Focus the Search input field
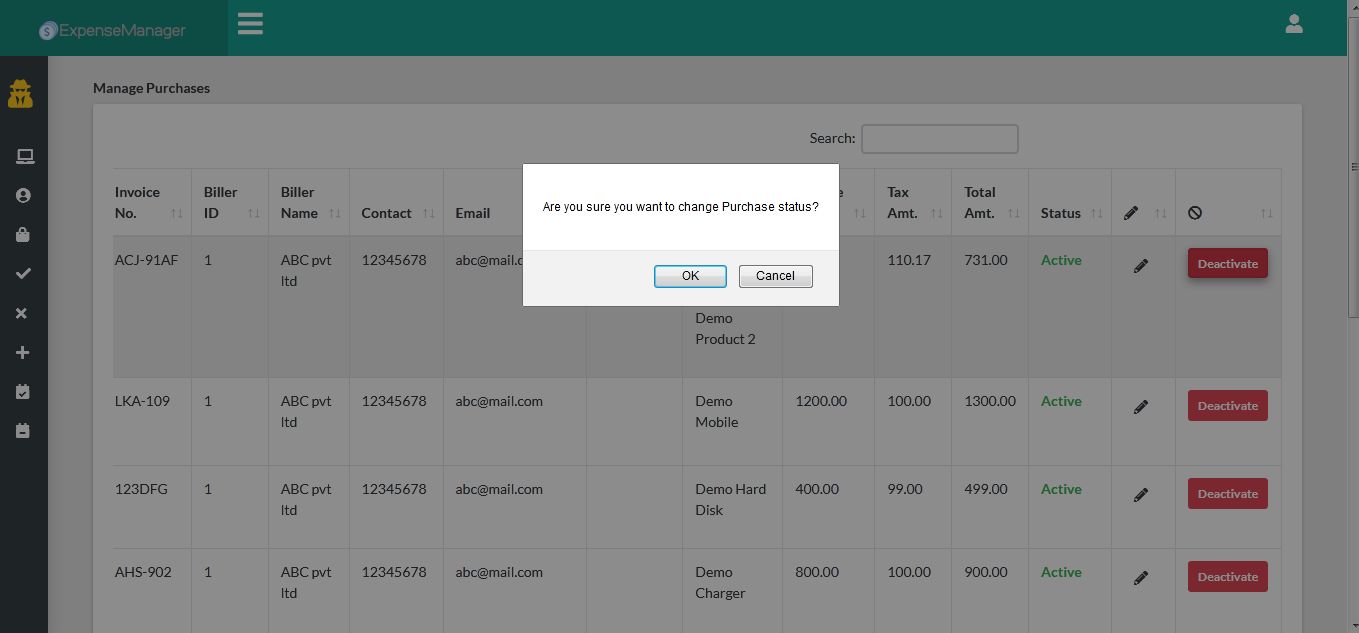This screenshot has height=633, width=1359. click(940, 139)
